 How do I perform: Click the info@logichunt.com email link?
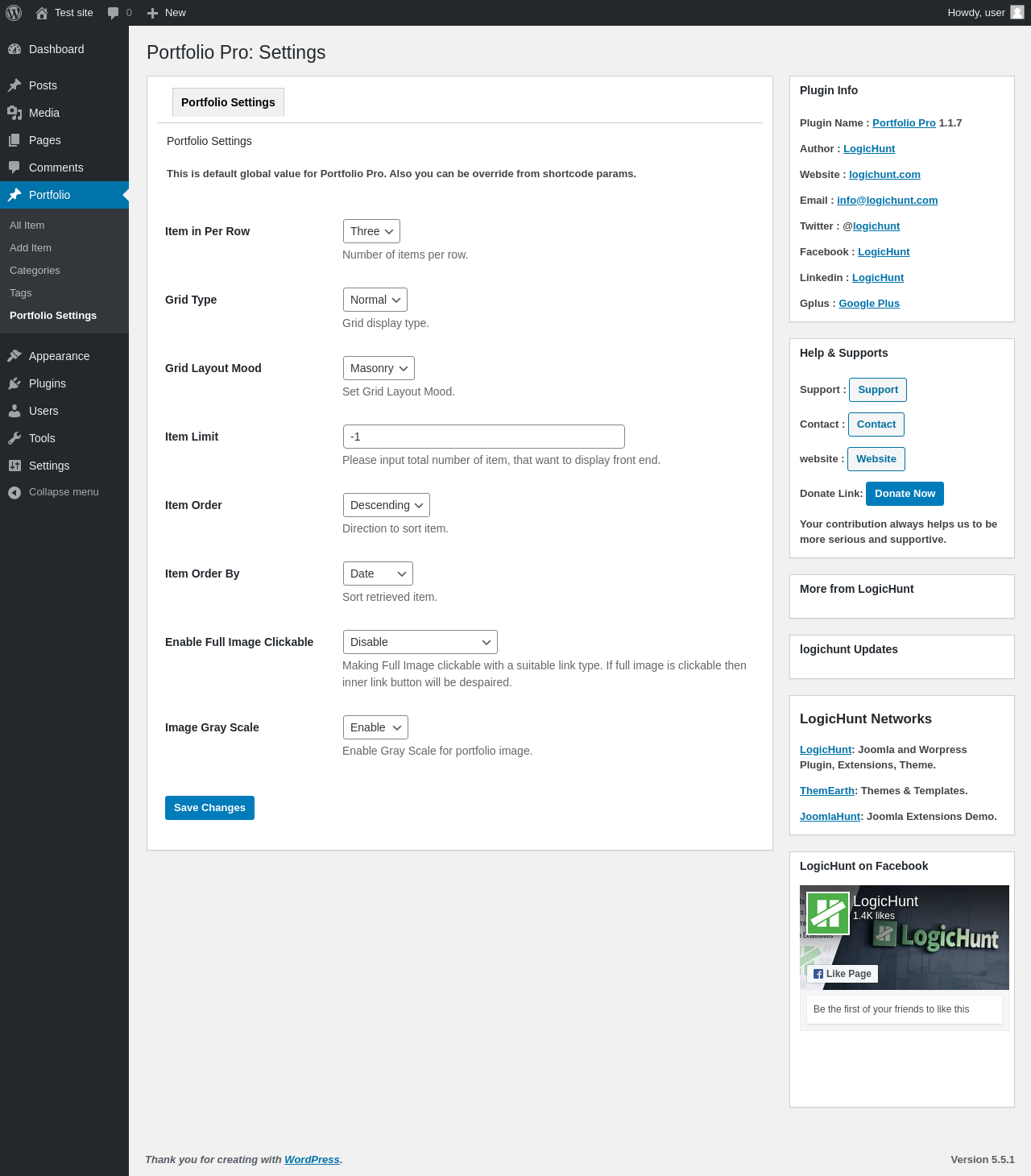[887, 201]
